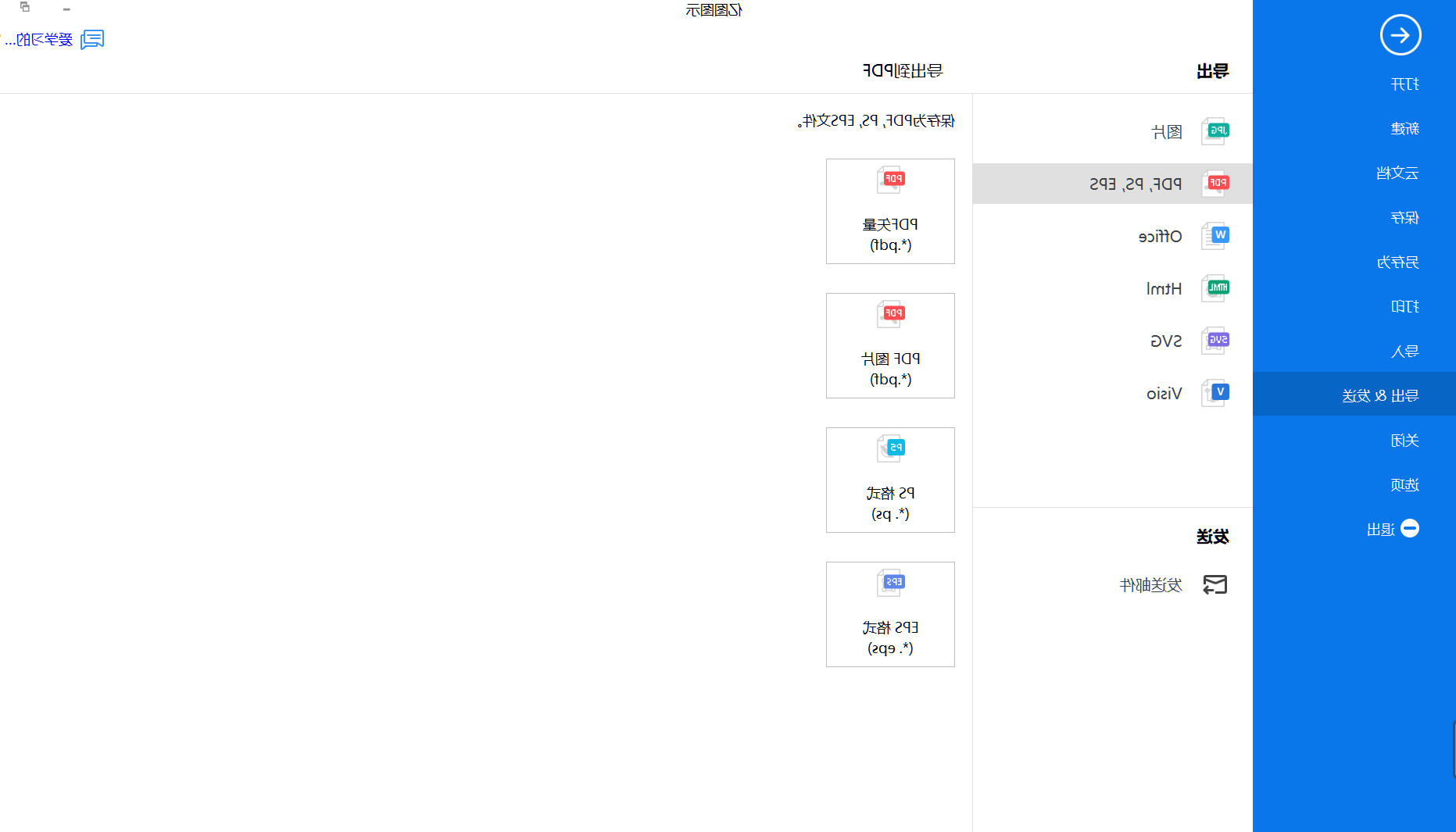The image size is (1456, 832).
Task: Click the 退出 exit item
Action: coord(1393,529)
